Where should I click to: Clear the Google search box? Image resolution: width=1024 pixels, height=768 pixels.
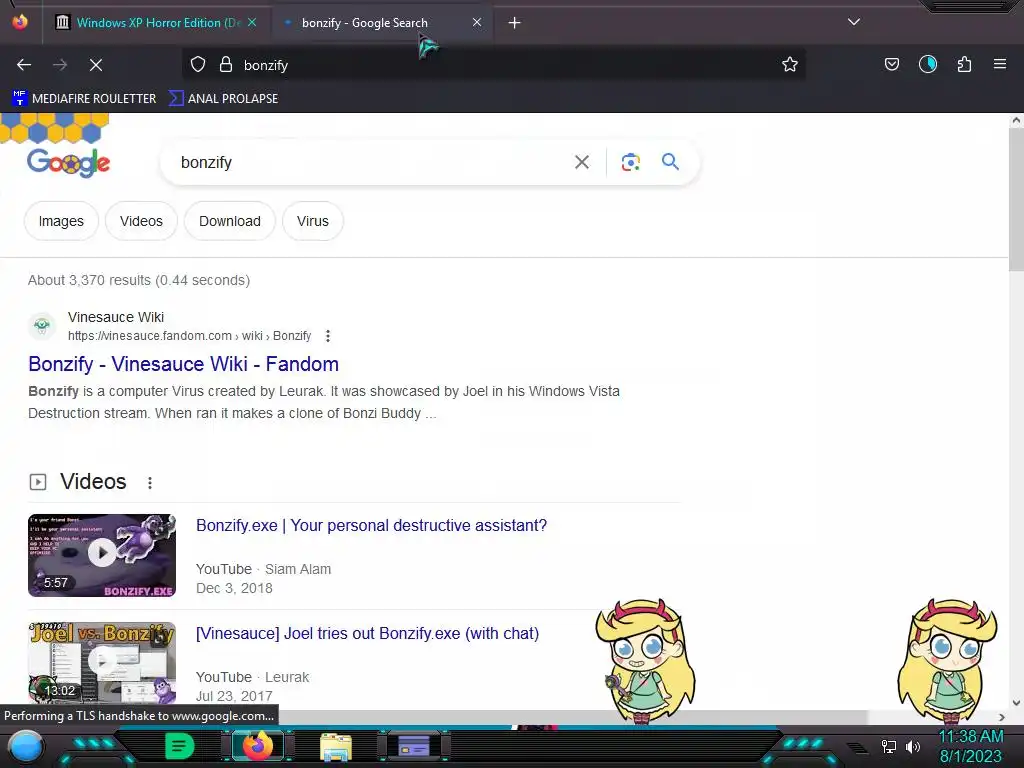point(582,162)
